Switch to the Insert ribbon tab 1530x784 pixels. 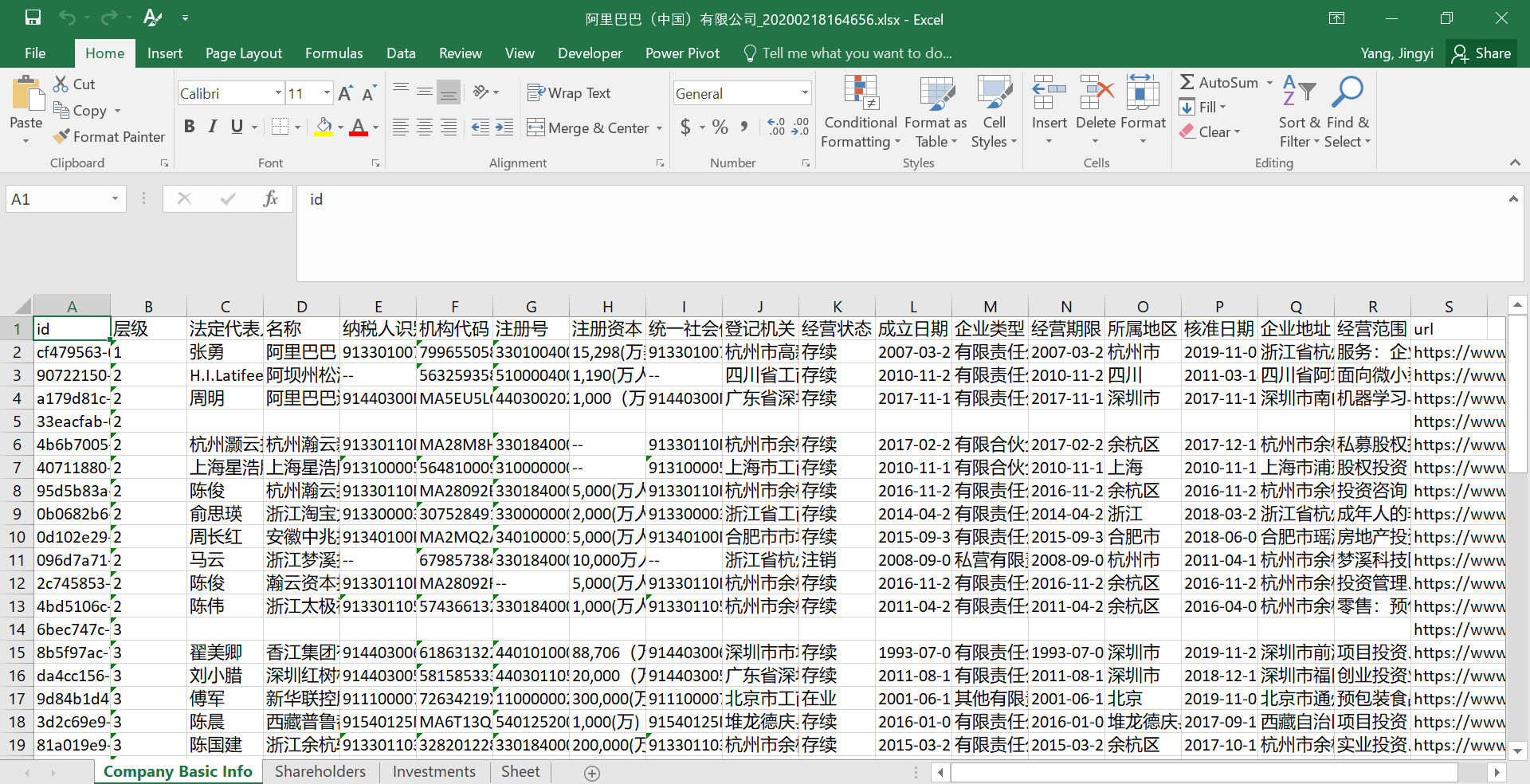coord(165,53)
